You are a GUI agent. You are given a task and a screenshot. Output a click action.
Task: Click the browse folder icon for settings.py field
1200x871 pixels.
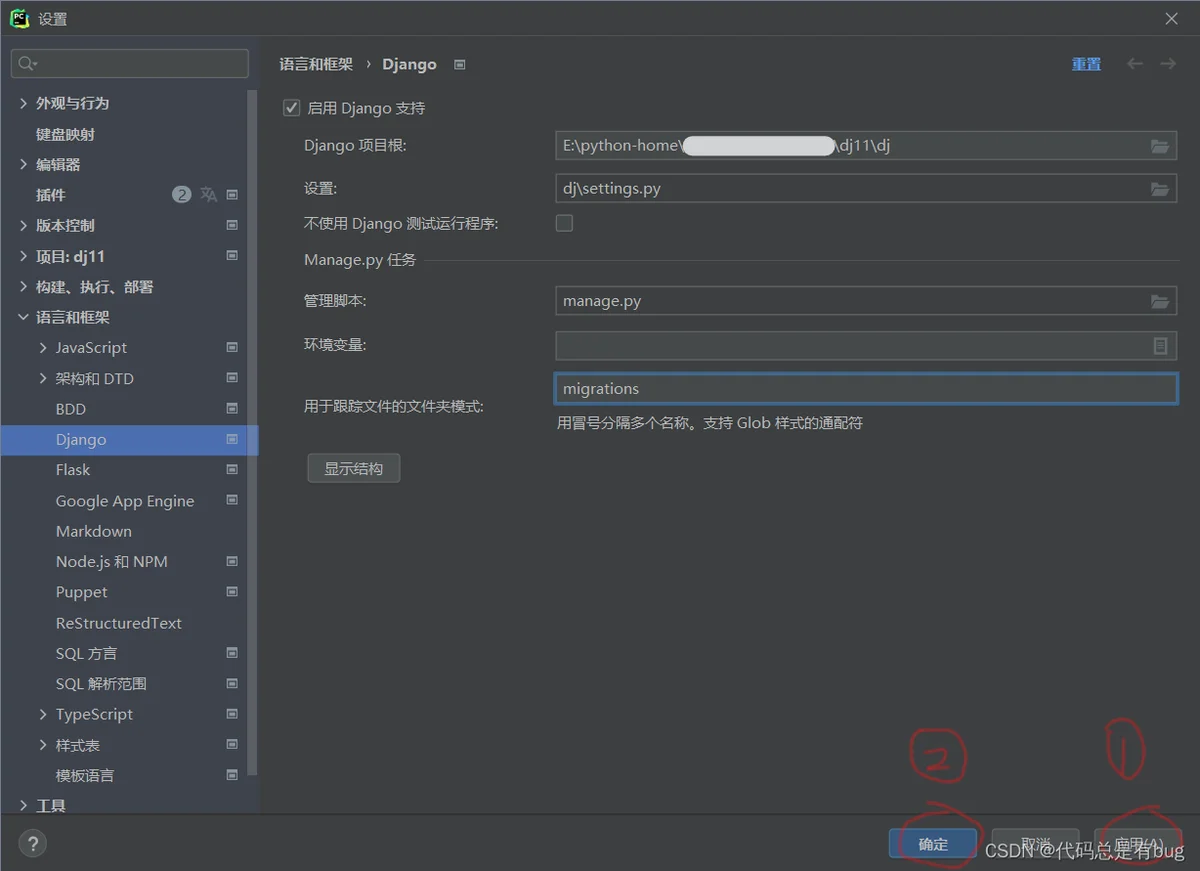[1159, 188]
